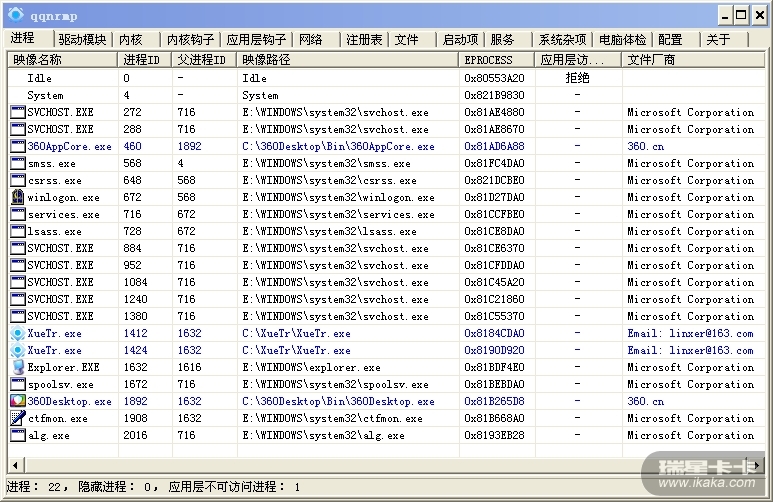Open the 系统杂项 tab

click(x=562, y=39)
